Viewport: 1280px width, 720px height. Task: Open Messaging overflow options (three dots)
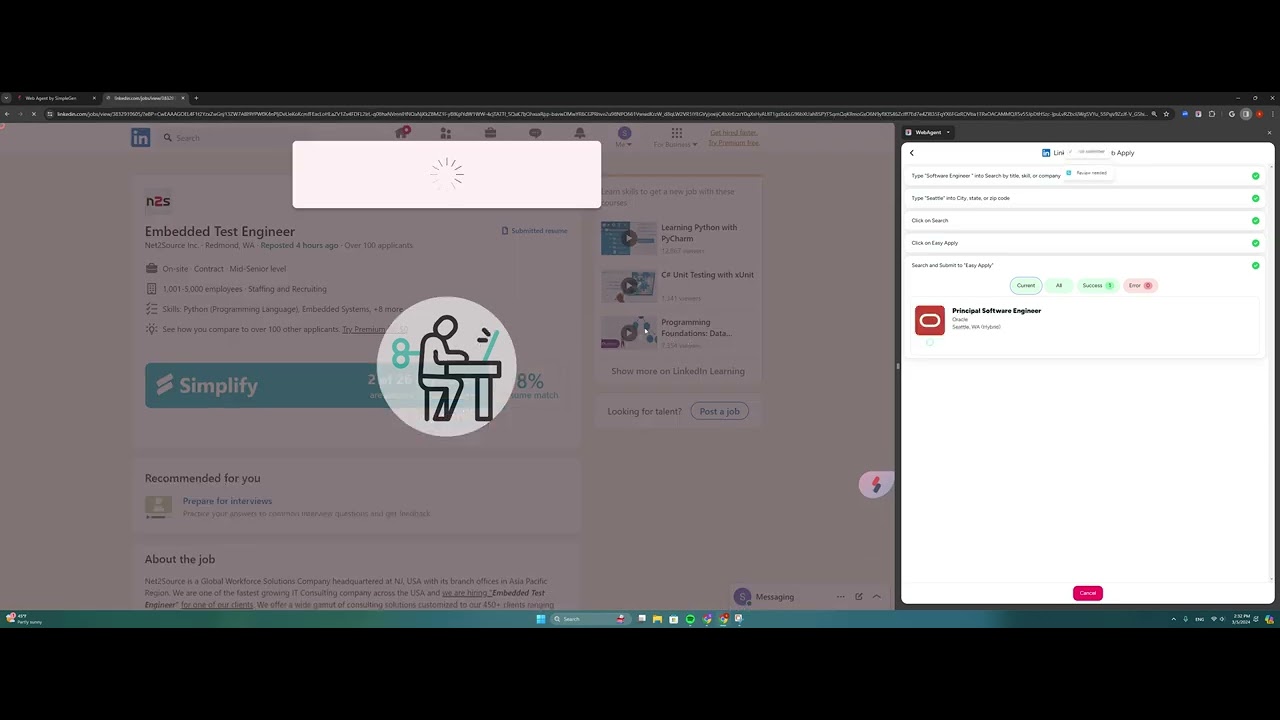point(841,597)
